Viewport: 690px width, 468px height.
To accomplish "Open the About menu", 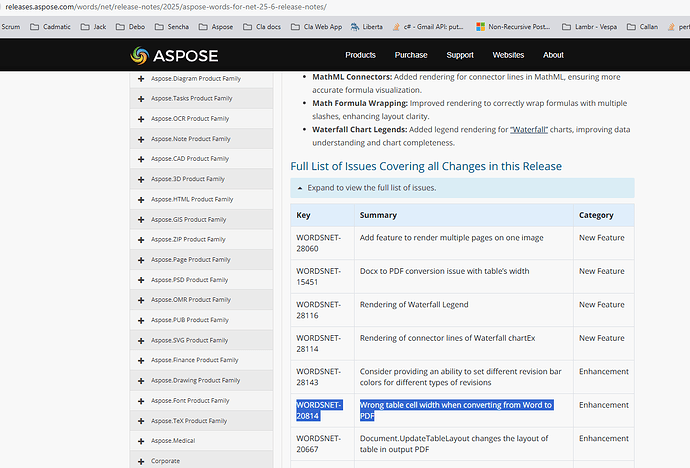I will click(x=553, y=55).
